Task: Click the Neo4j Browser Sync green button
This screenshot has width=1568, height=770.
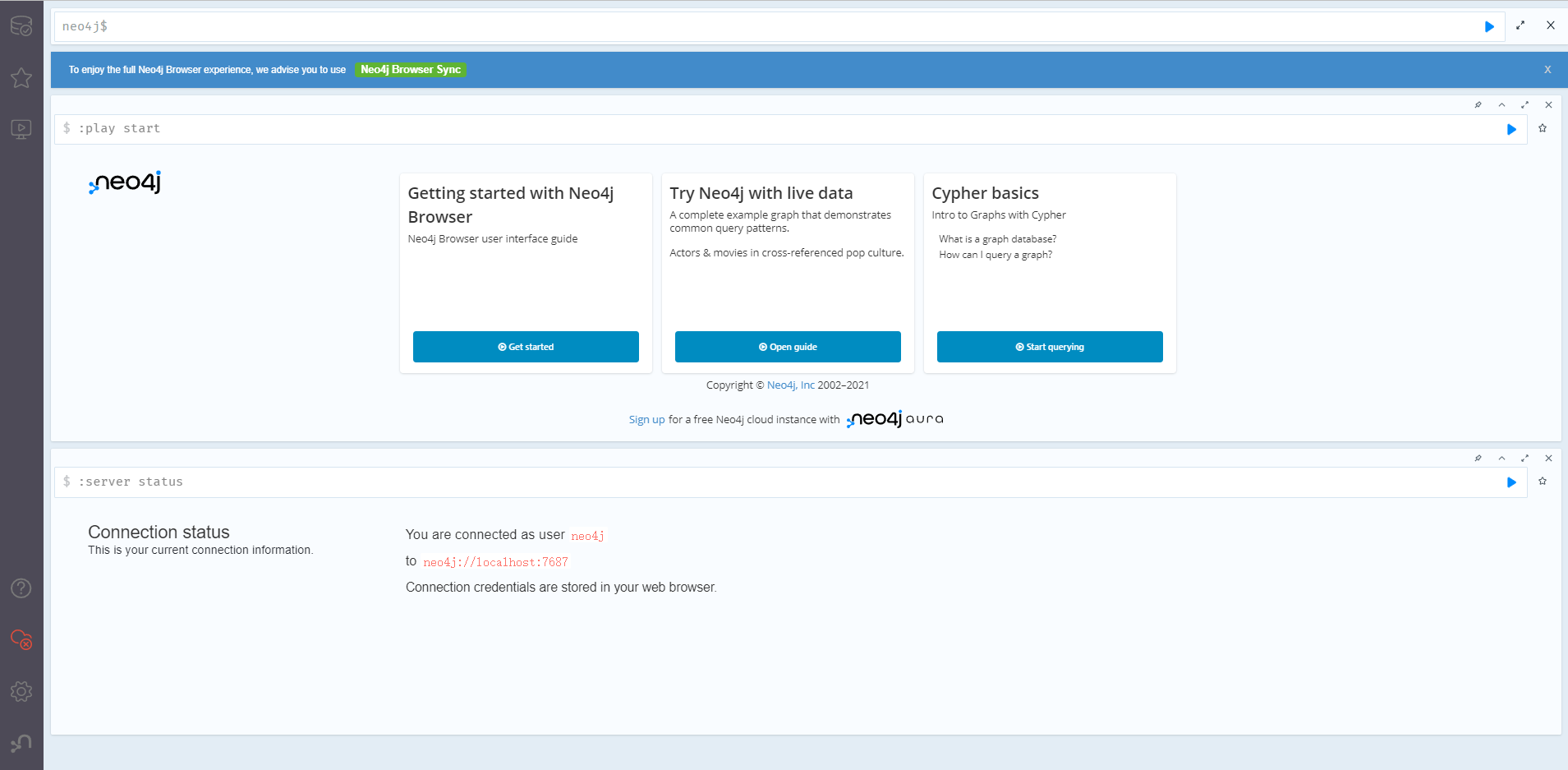Action: point(411,70)
